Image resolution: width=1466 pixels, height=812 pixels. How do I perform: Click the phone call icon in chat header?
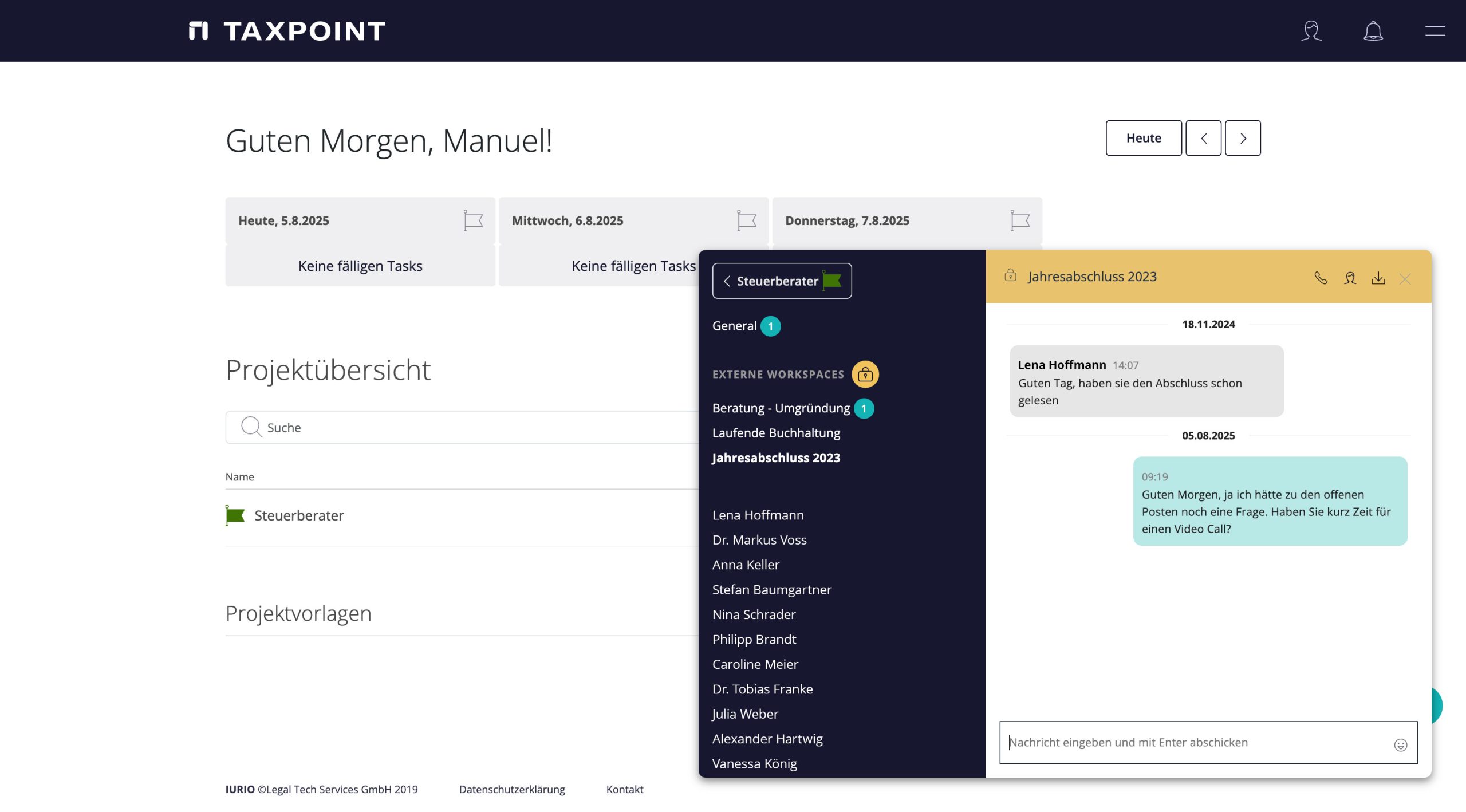1321,278
